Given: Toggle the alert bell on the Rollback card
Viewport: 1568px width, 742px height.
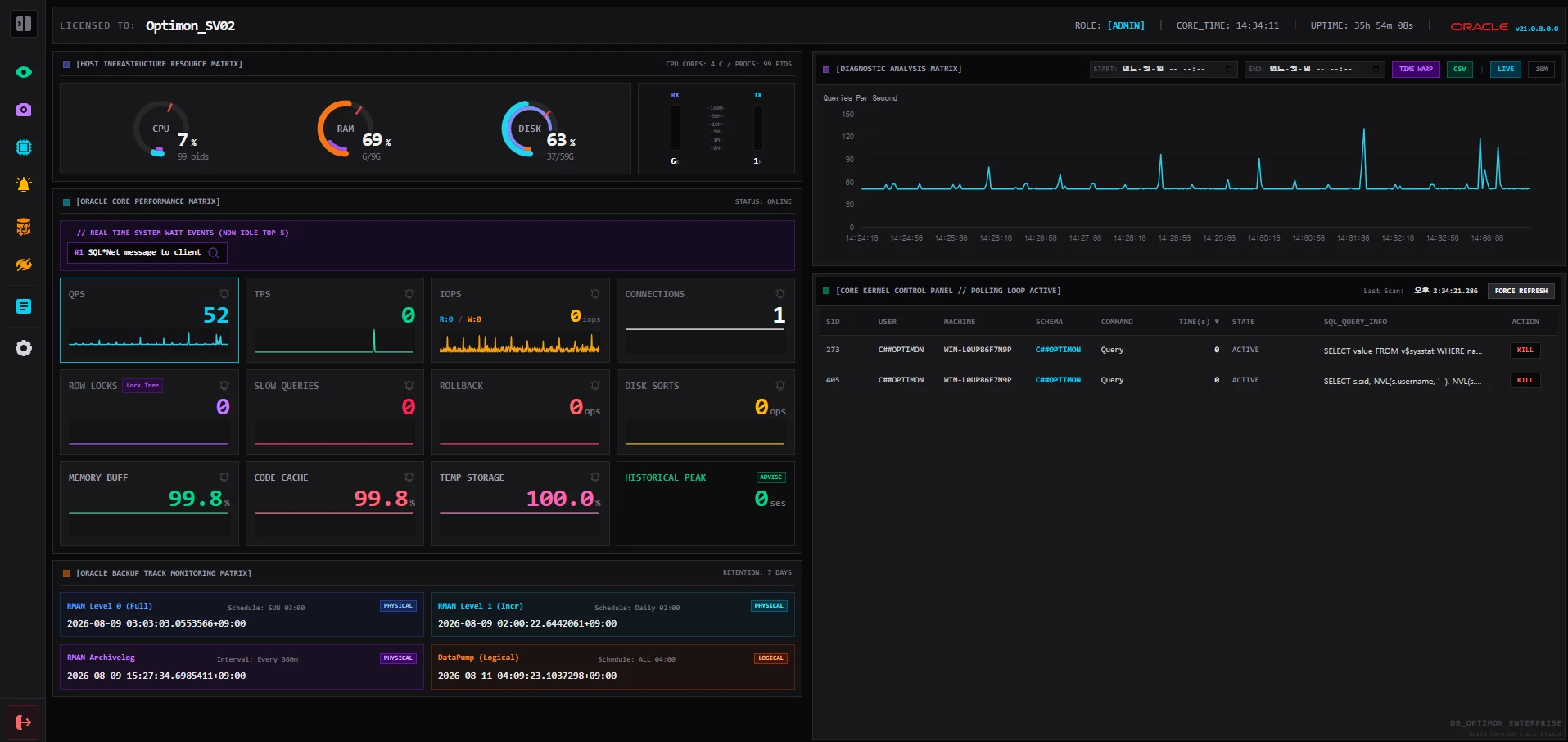Looking at the screenshot, I should tap(595, 386).
